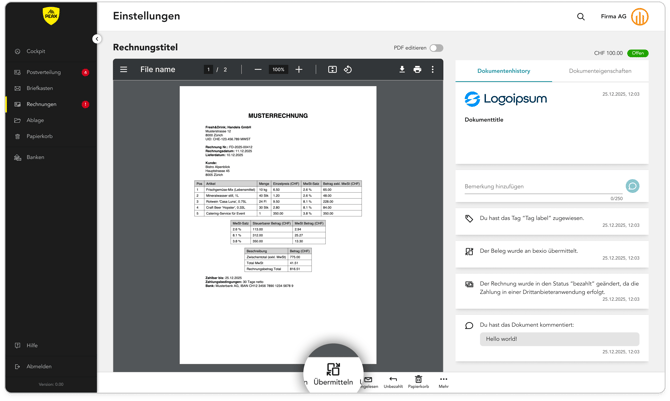670x401 pixels.
Task: Open the PDF viewer hamburger menu
Action: click(x=124, y=70)
